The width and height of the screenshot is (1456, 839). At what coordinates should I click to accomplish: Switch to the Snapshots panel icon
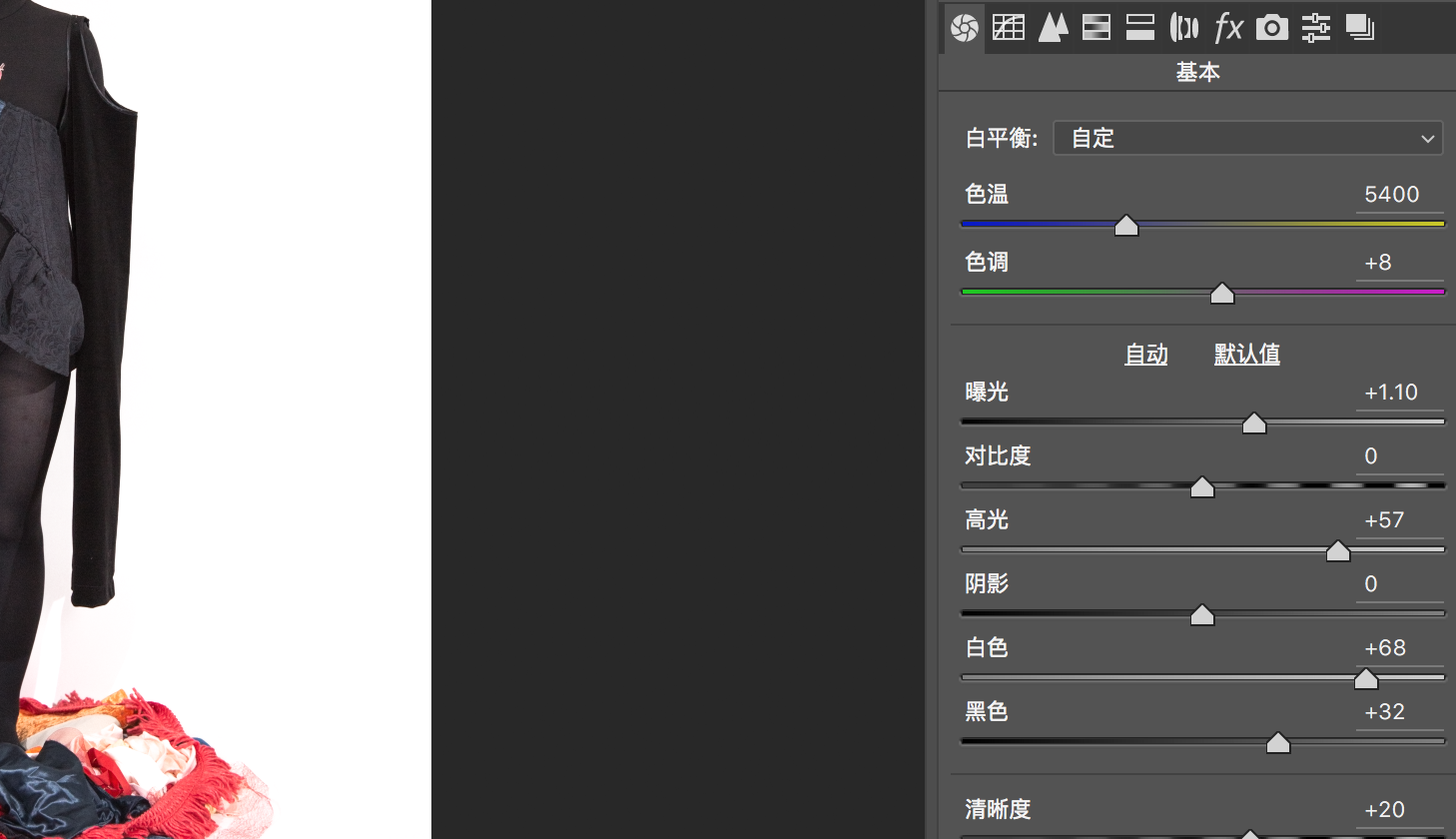point(1360,28)
